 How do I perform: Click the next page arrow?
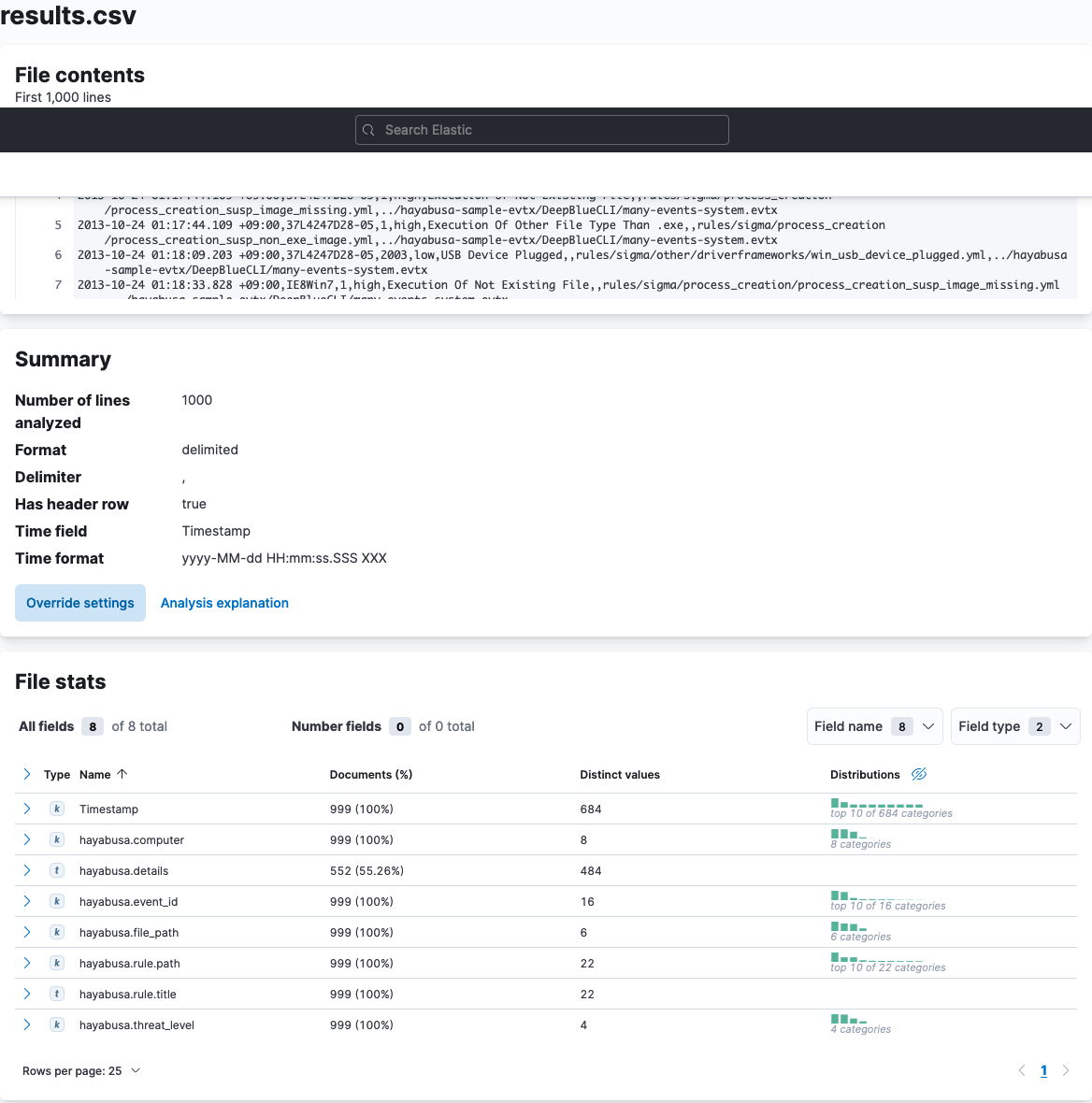[1065, 1070]
